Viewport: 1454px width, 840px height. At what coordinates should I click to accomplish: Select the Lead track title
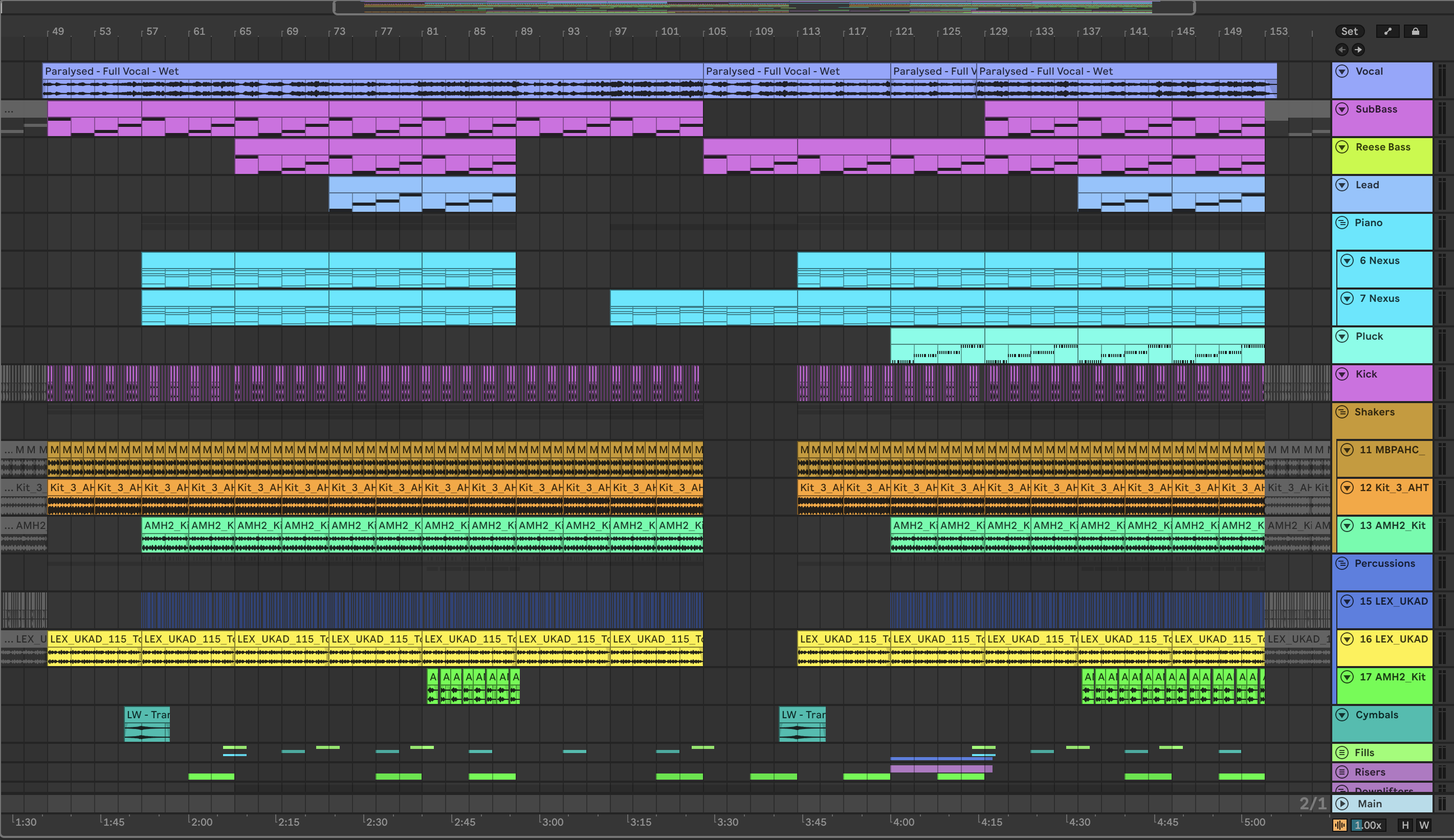pyautogui.click(x=1367, y=185)
